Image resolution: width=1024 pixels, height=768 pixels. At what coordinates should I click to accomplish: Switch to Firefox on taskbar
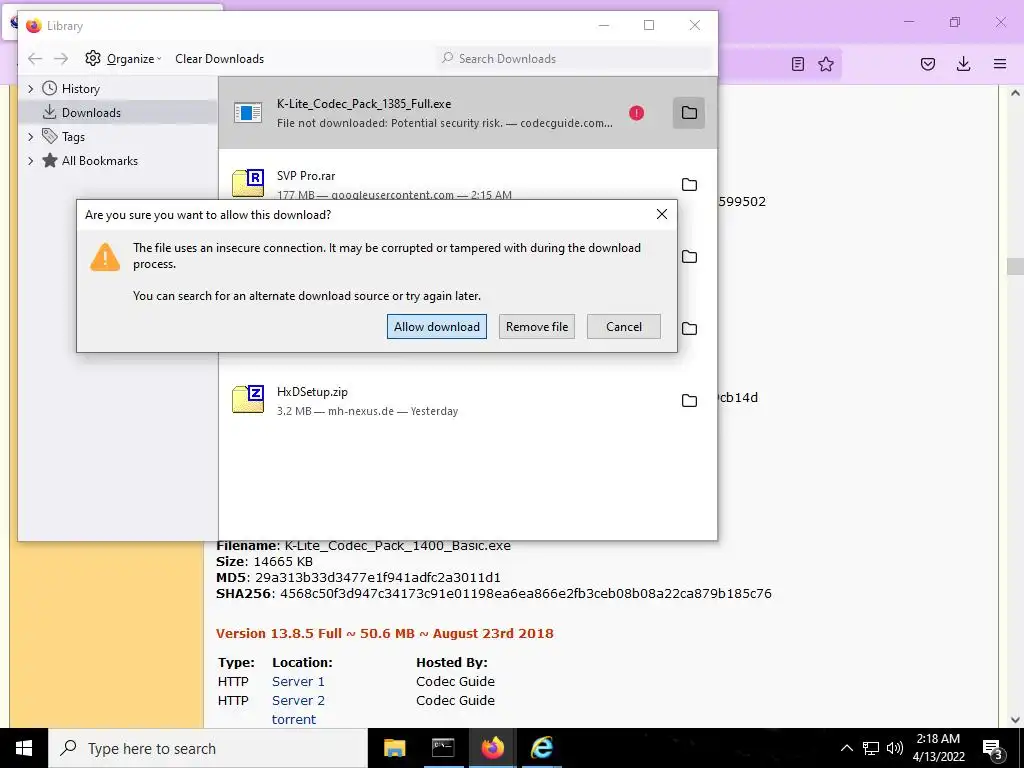pos(492,748)
